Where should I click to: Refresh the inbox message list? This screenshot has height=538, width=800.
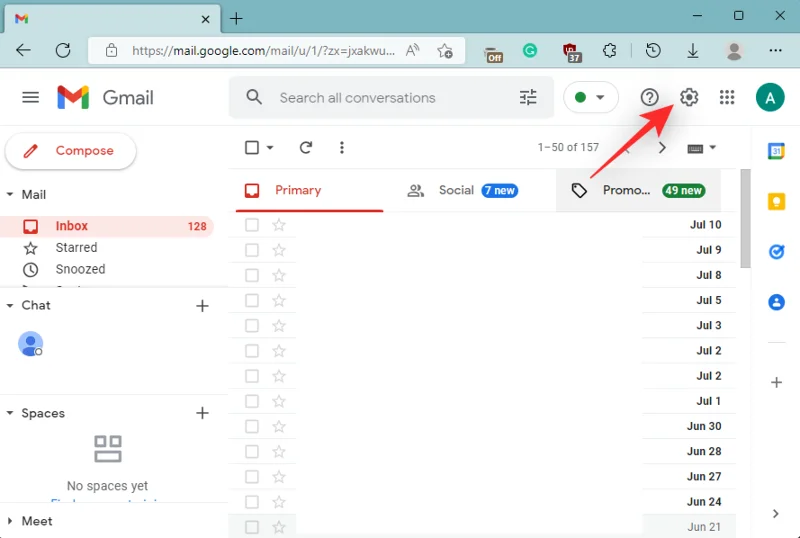click(306, 148)
